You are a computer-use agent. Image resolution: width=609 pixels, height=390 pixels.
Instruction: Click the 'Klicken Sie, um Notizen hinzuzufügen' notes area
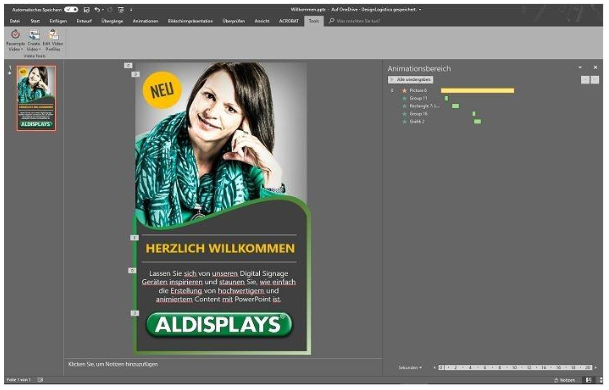(113, 364)
